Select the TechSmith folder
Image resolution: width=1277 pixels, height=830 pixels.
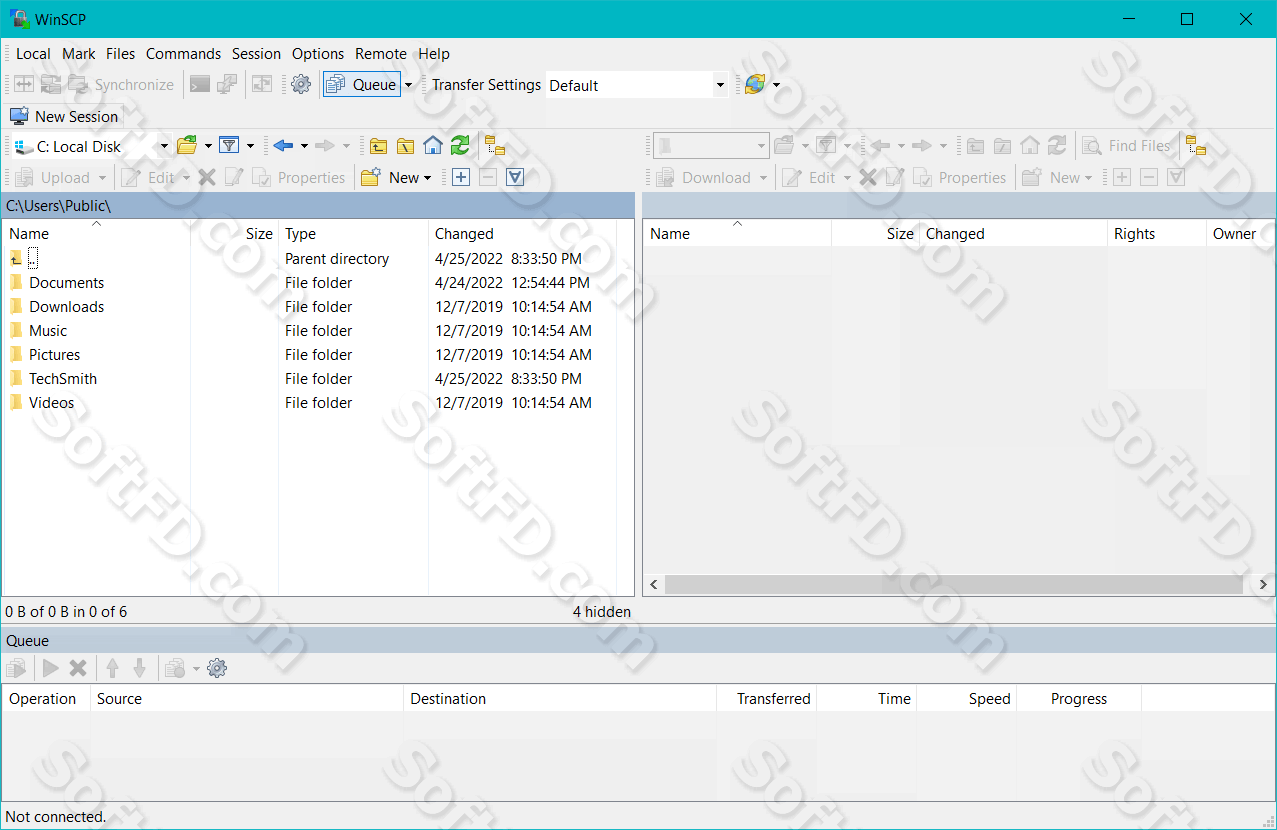click(63, 379)
